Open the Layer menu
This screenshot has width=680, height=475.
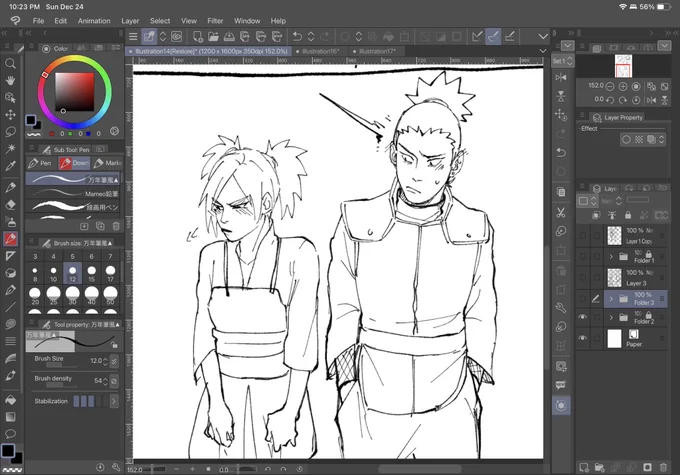click(x=130, y=20)
